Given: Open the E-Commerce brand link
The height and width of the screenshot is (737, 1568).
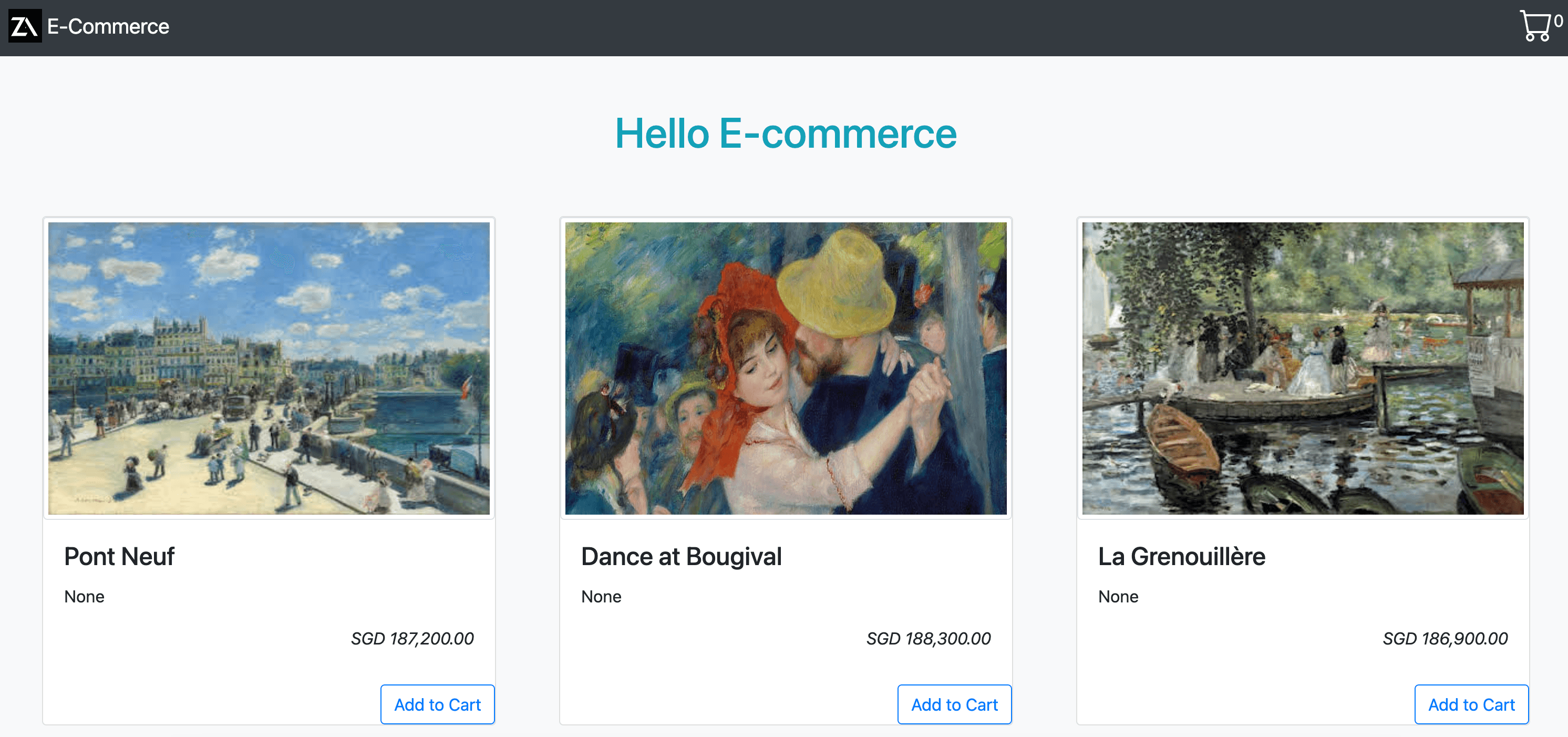Looking at the screenshot, I should point(108,26).
